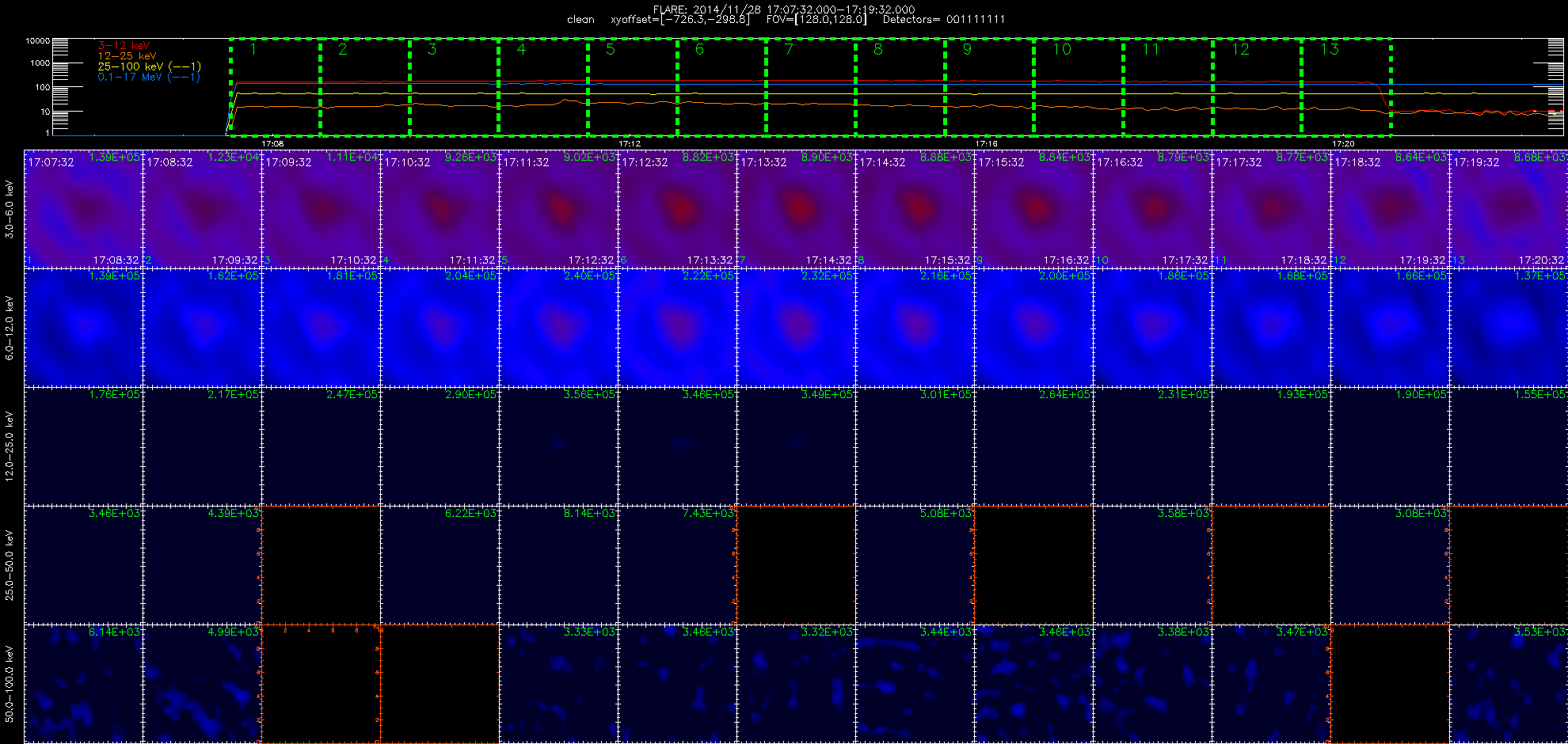Open the 3.0-6.0 keV image starting 17:14:32
Image resolution: width=1568 pixels, height=744 pixels.
915,209
